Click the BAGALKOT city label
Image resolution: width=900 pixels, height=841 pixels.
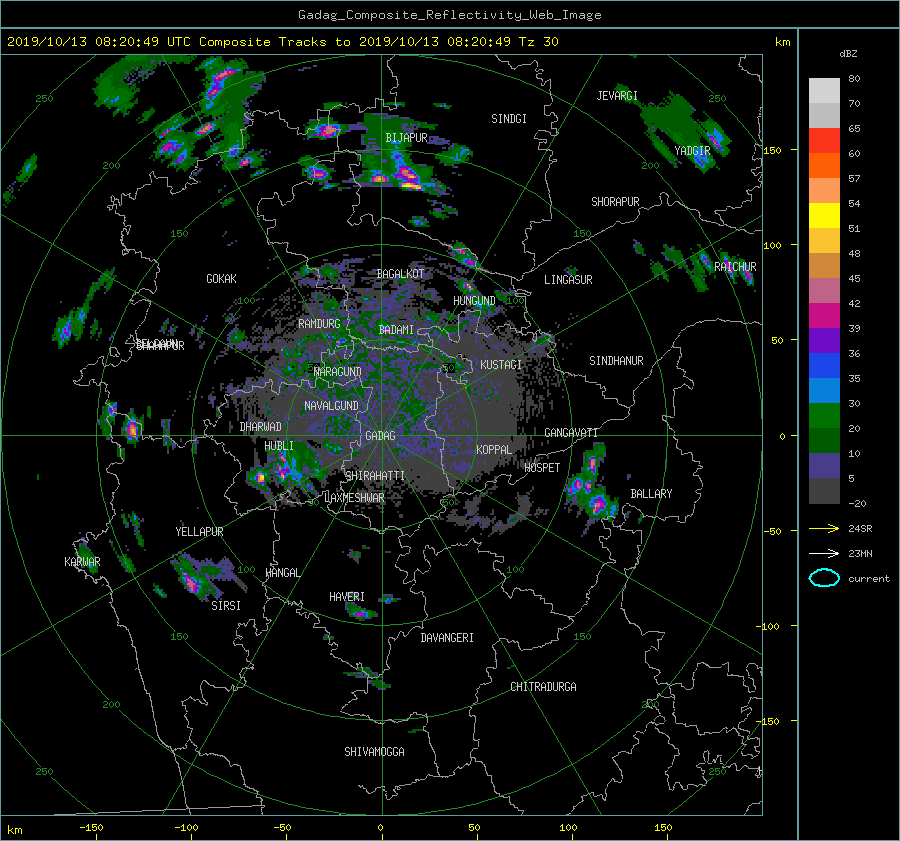point(400,274)
